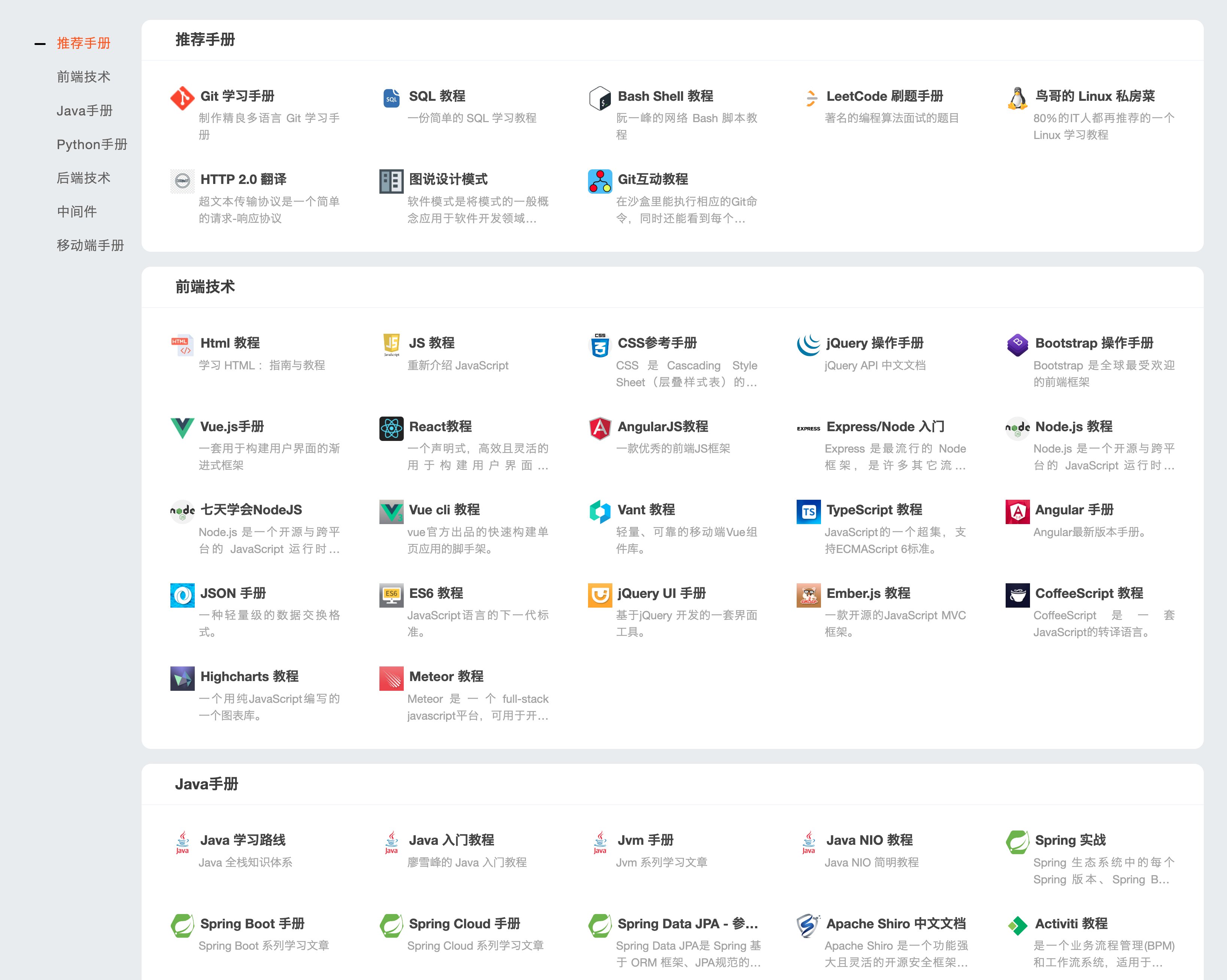Click the Git 学习手册 red diamond icon
This screenshot has height=980, width=1227.
[x=182, y=99]
